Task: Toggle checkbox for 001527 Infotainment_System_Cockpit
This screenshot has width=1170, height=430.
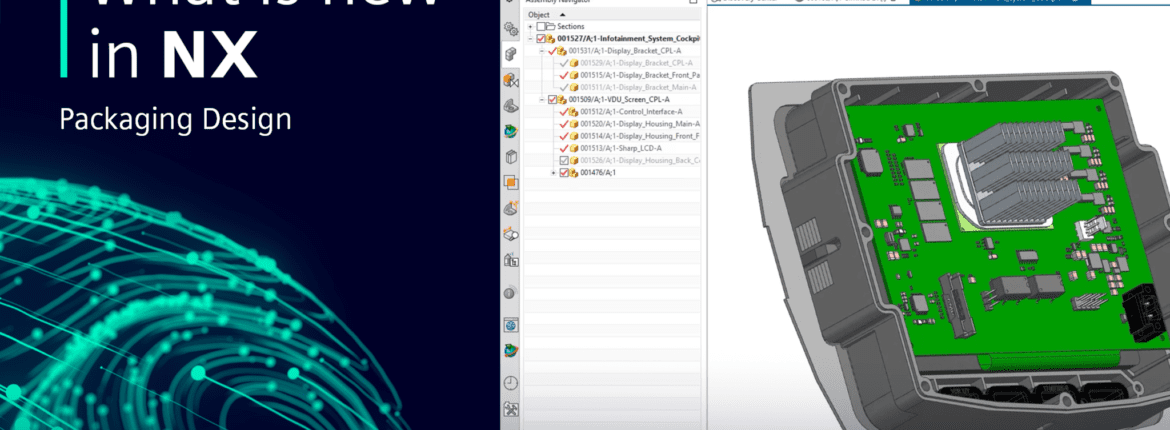Action: [541, 39]
